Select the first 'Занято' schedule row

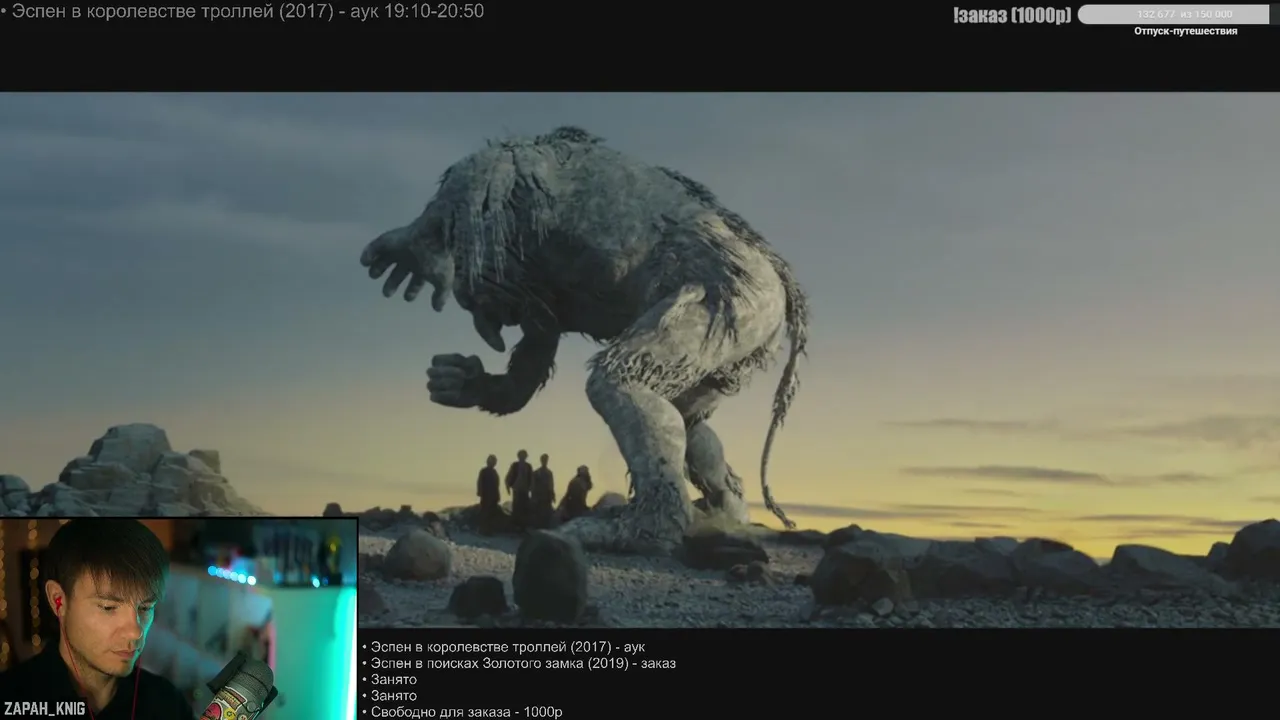click(x=389, y=679)
